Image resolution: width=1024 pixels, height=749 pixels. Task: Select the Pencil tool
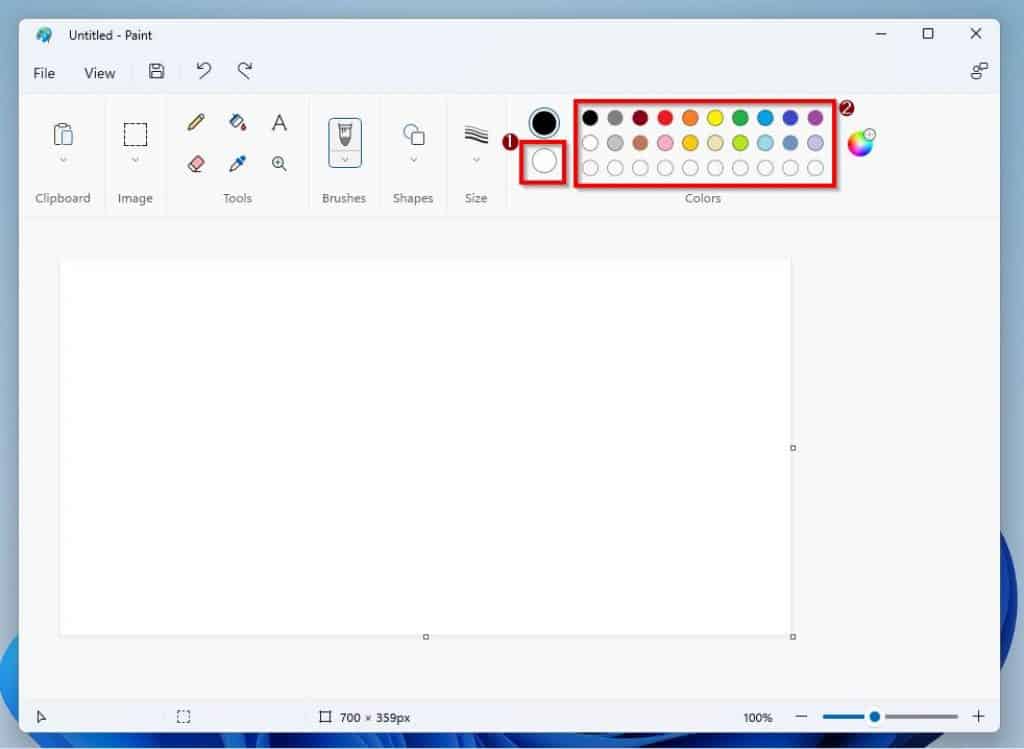(196, 122)
